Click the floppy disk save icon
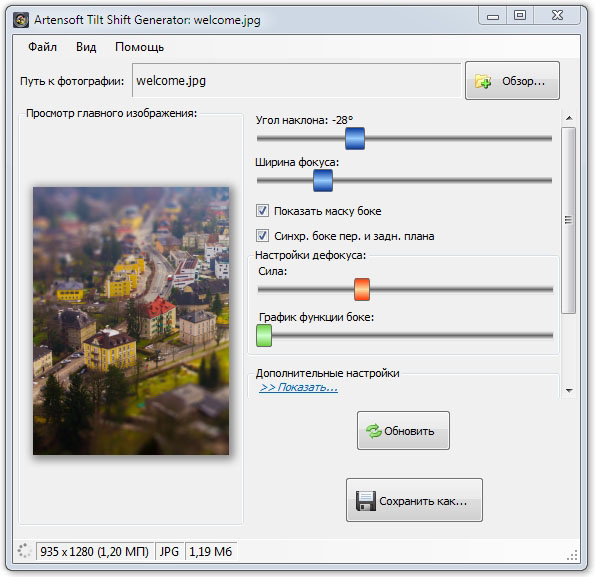595x577 pixels. click(366, 501)
